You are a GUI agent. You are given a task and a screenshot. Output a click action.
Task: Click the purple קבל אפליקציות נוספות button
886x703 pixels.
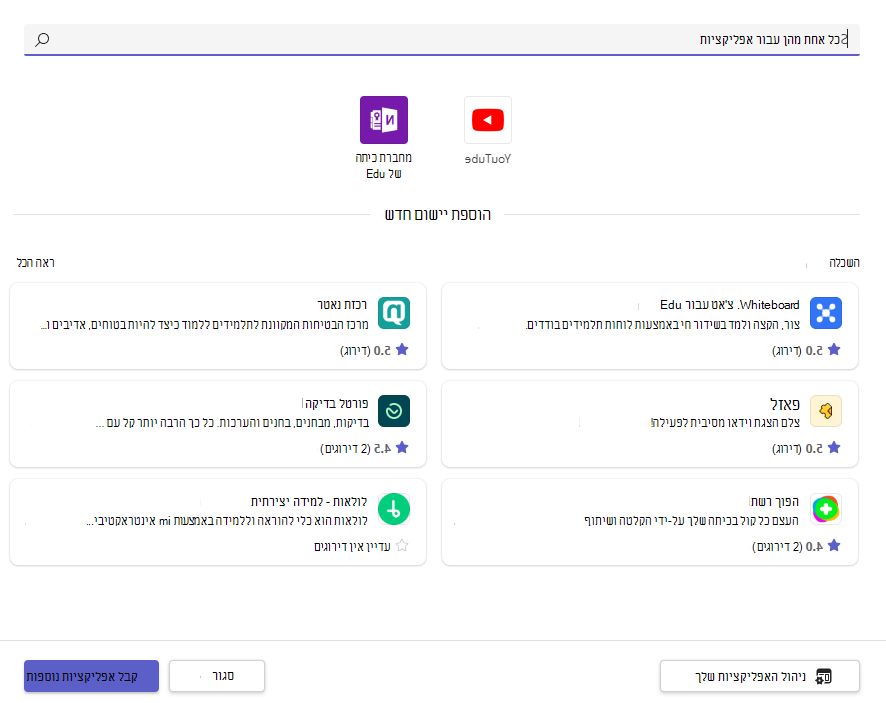[91, 676]
